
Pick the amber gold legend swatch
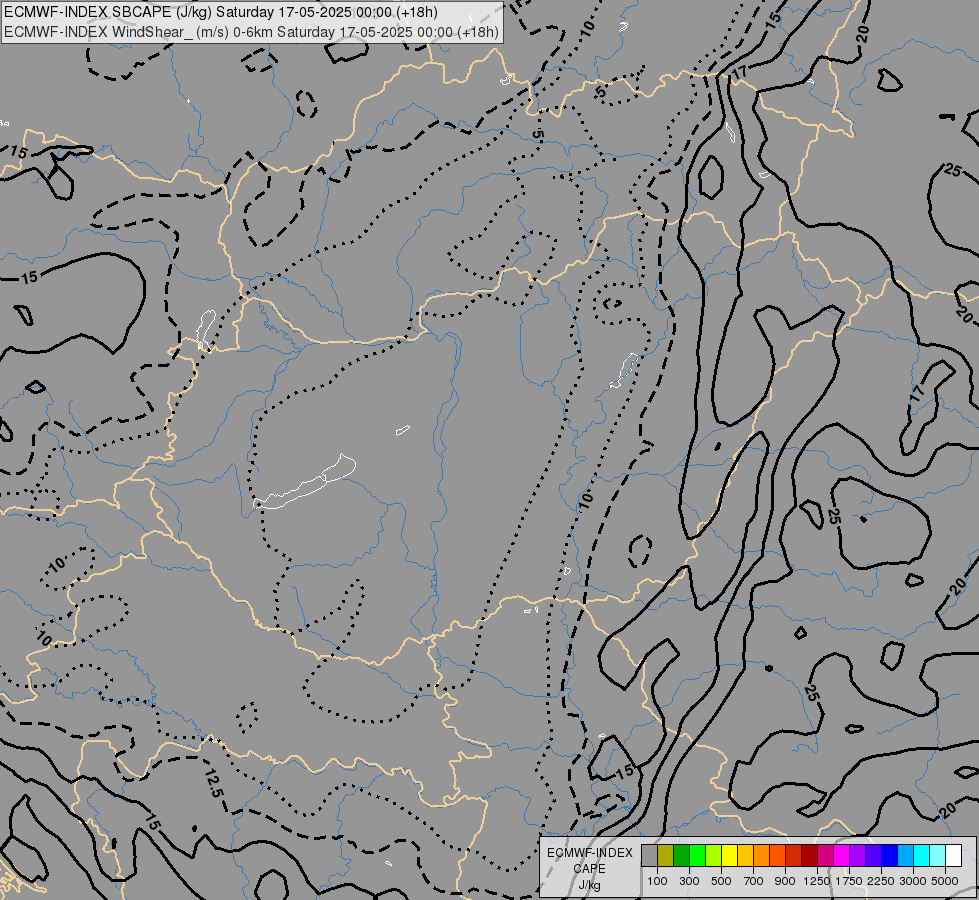(745, 855)
